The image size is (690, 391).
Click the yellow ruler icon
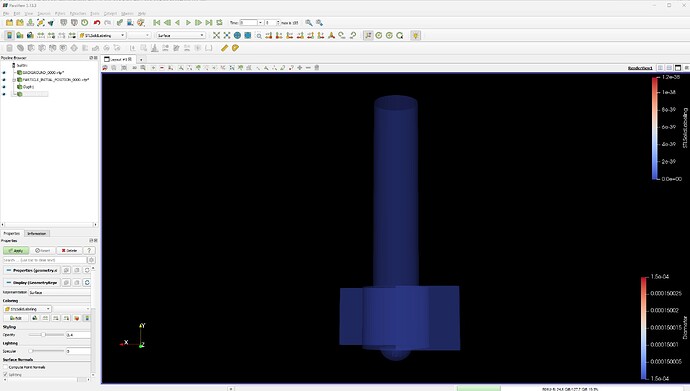pos(225,48)
